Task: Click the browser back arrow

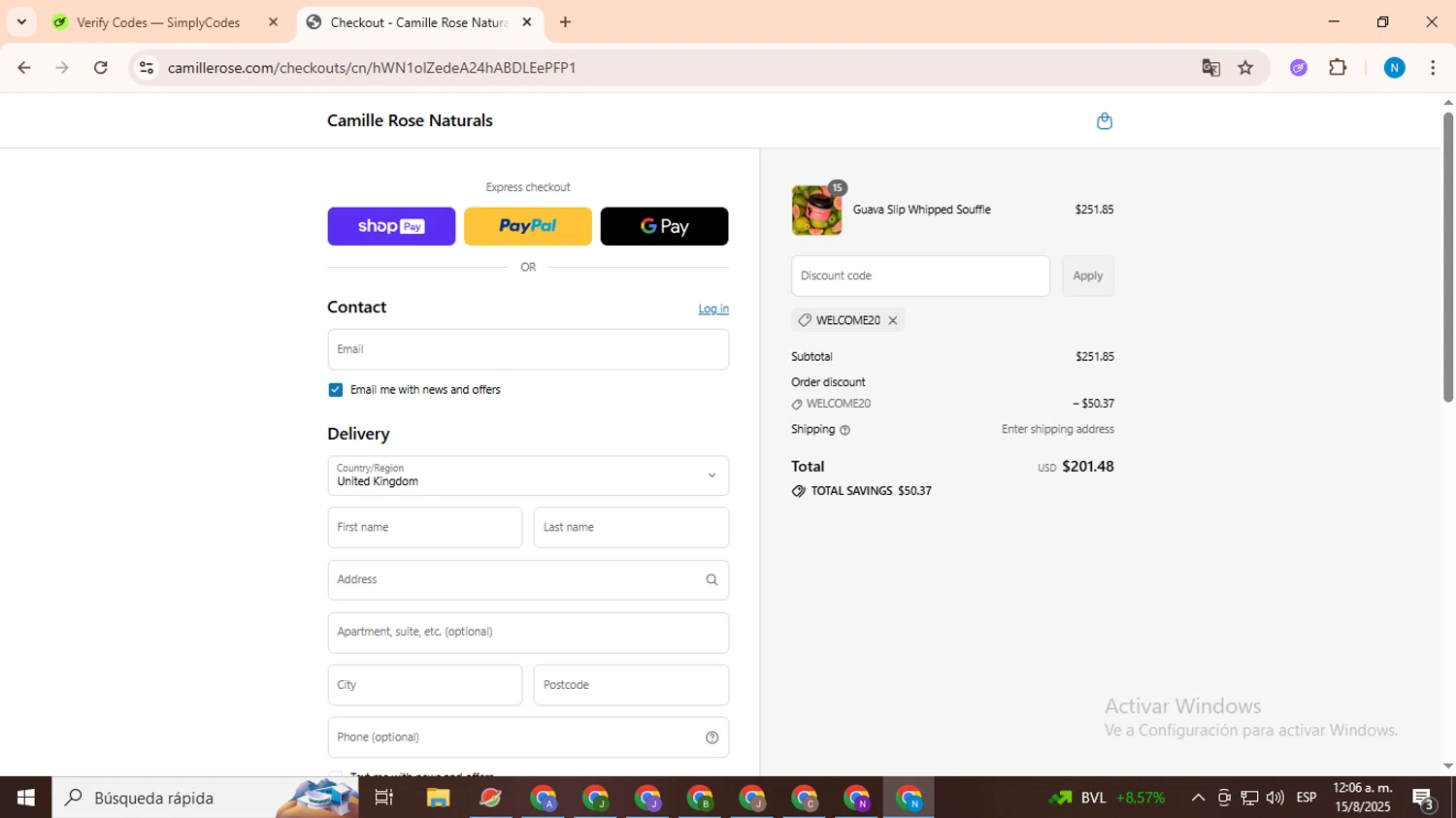Action: click(x=24, y=68)
